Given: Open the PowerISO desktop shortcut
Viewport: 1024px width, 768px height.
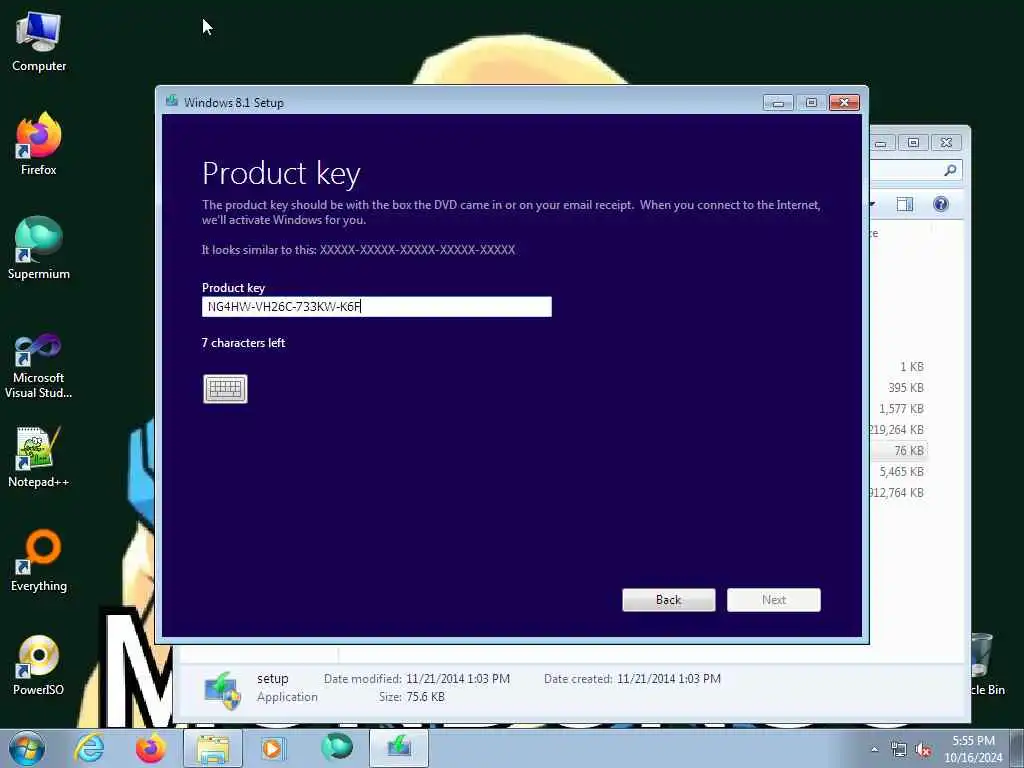Looking at the screenshot, I should pos(39,665).
